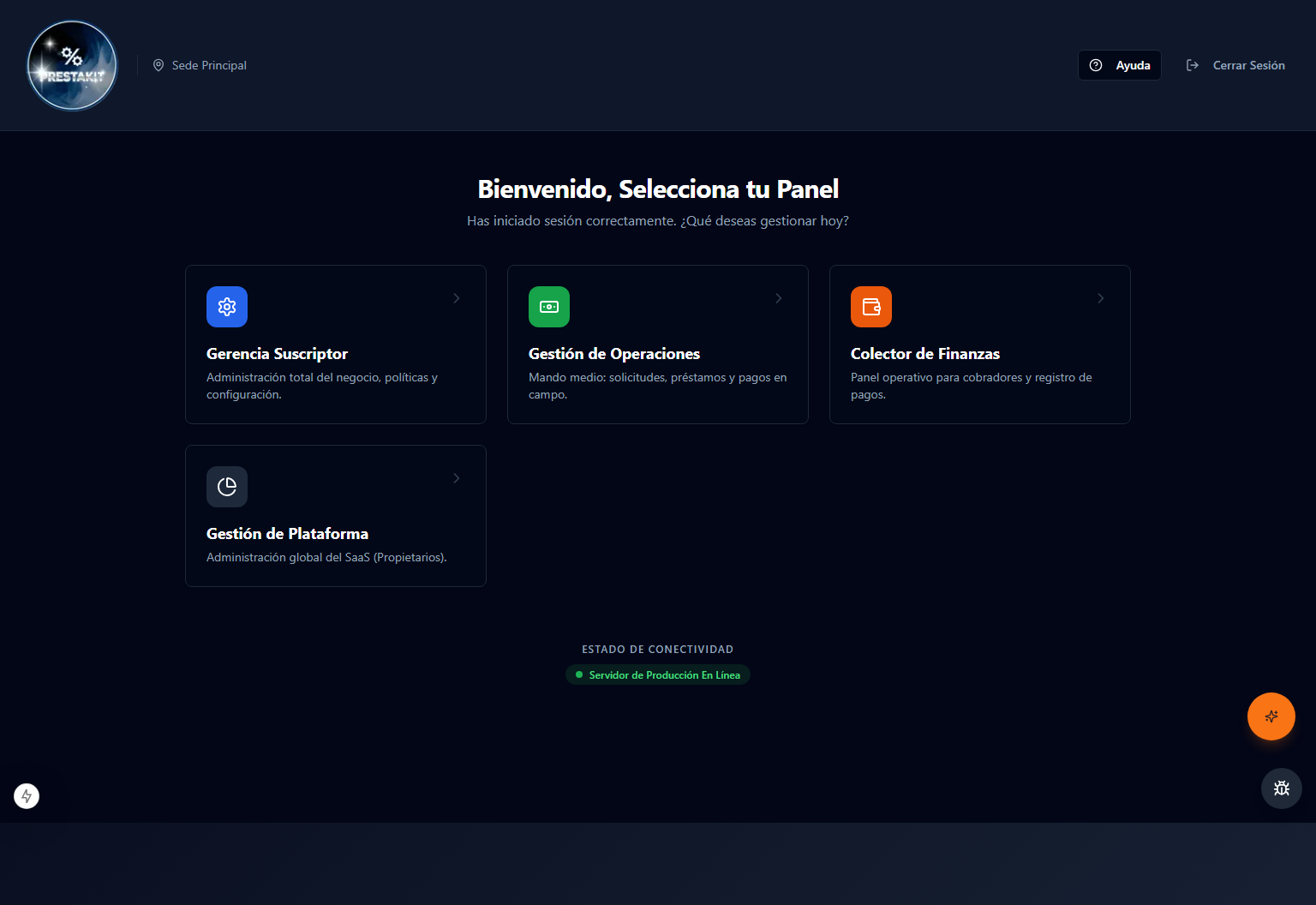The height and width of the screenshot is (905, 1316).
Task: Click the lightning bolt dev tools icon
Action: tap(27, 796)
